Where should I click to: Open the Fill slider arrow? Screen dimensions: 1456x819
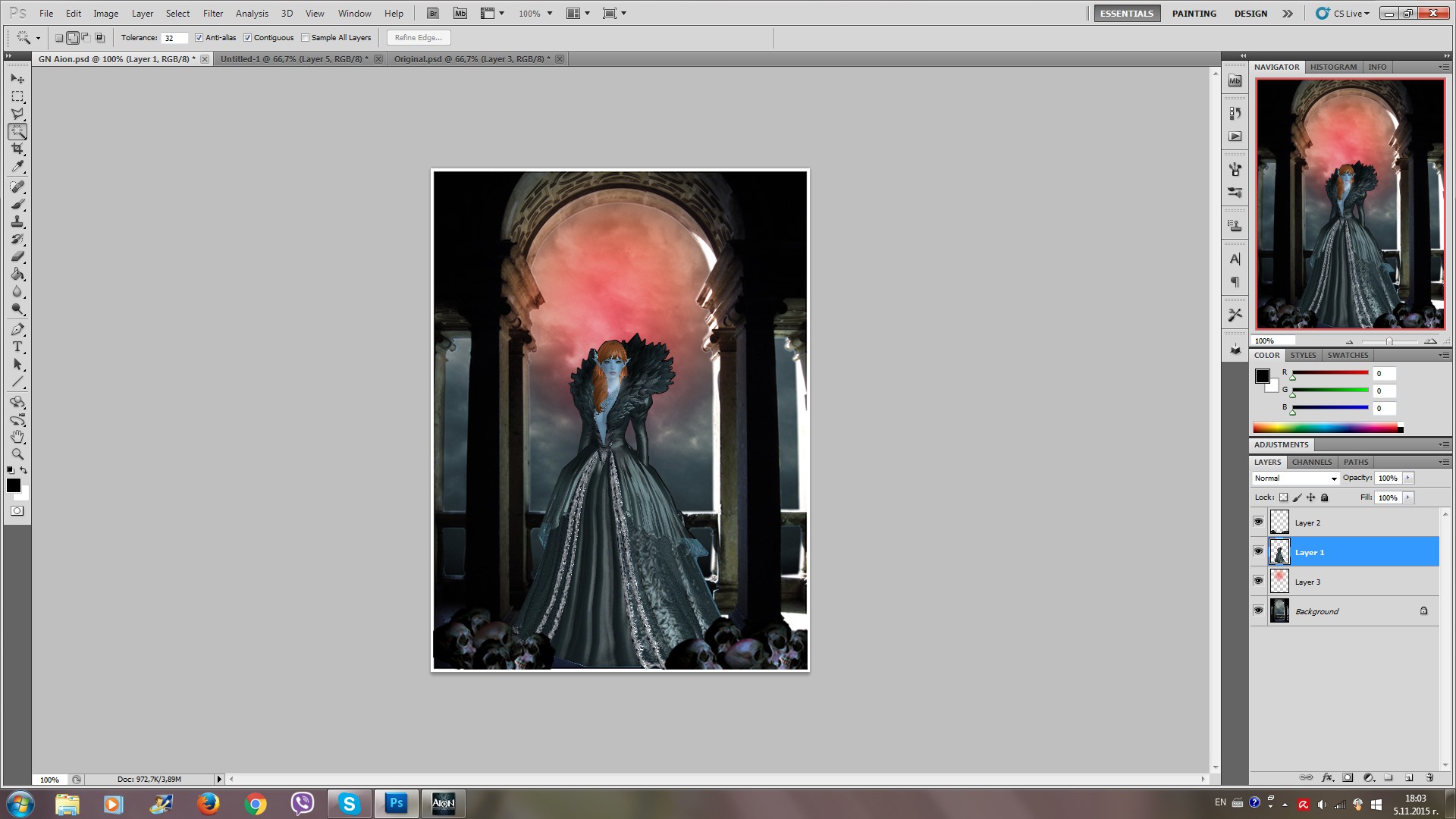coord(1408,497)
